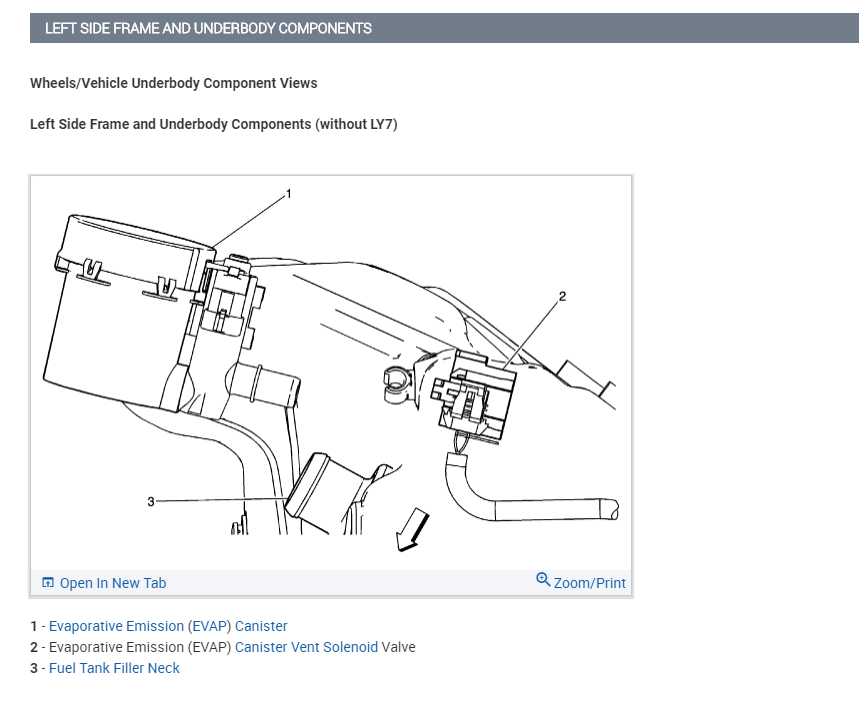Viewport: 859px width, 708px height.
Task: Click callout number 2 in the diagram
Action: tap(562, 296)
